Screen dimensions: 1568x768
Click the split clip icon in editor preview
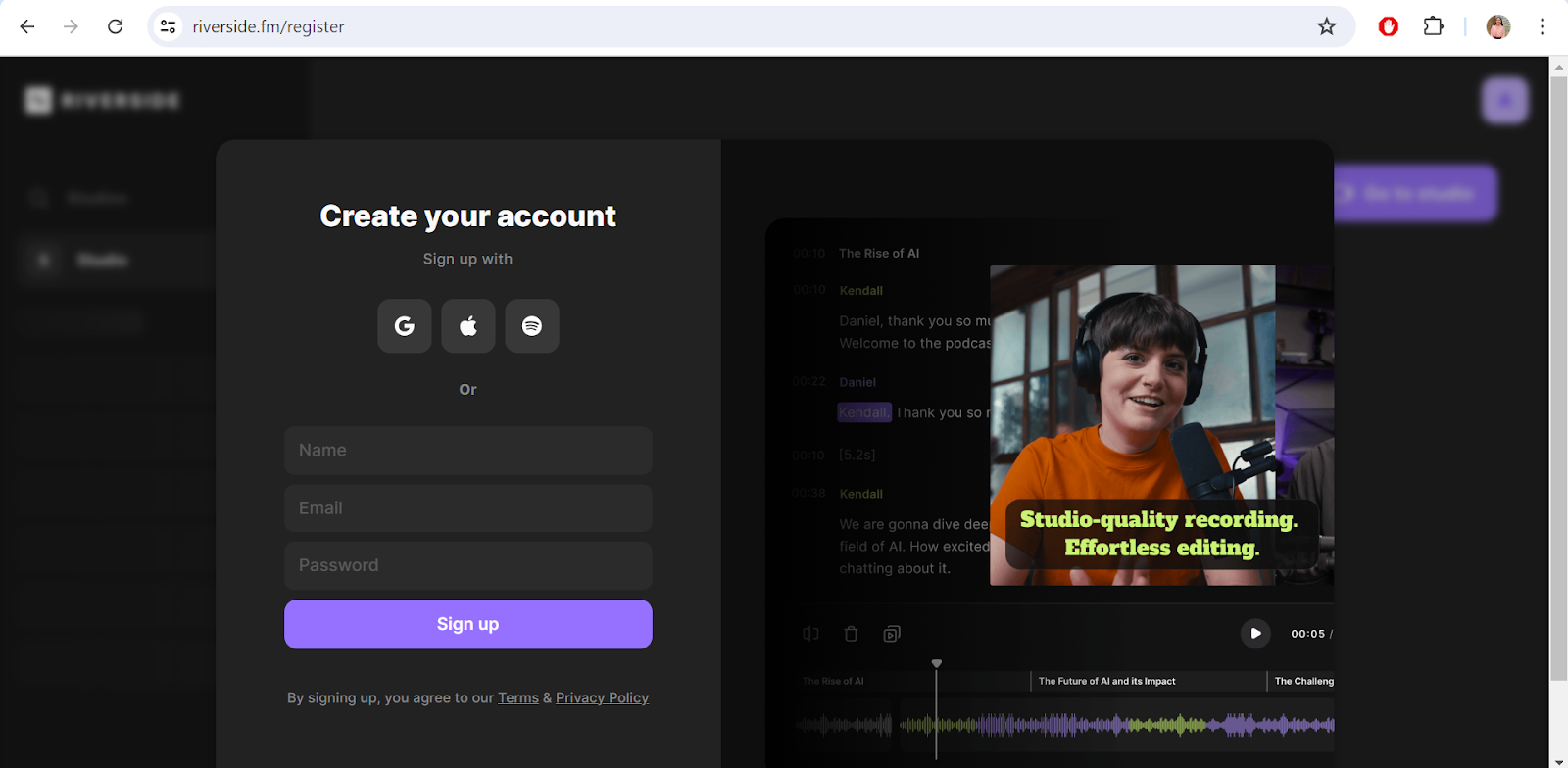[810, 634]
